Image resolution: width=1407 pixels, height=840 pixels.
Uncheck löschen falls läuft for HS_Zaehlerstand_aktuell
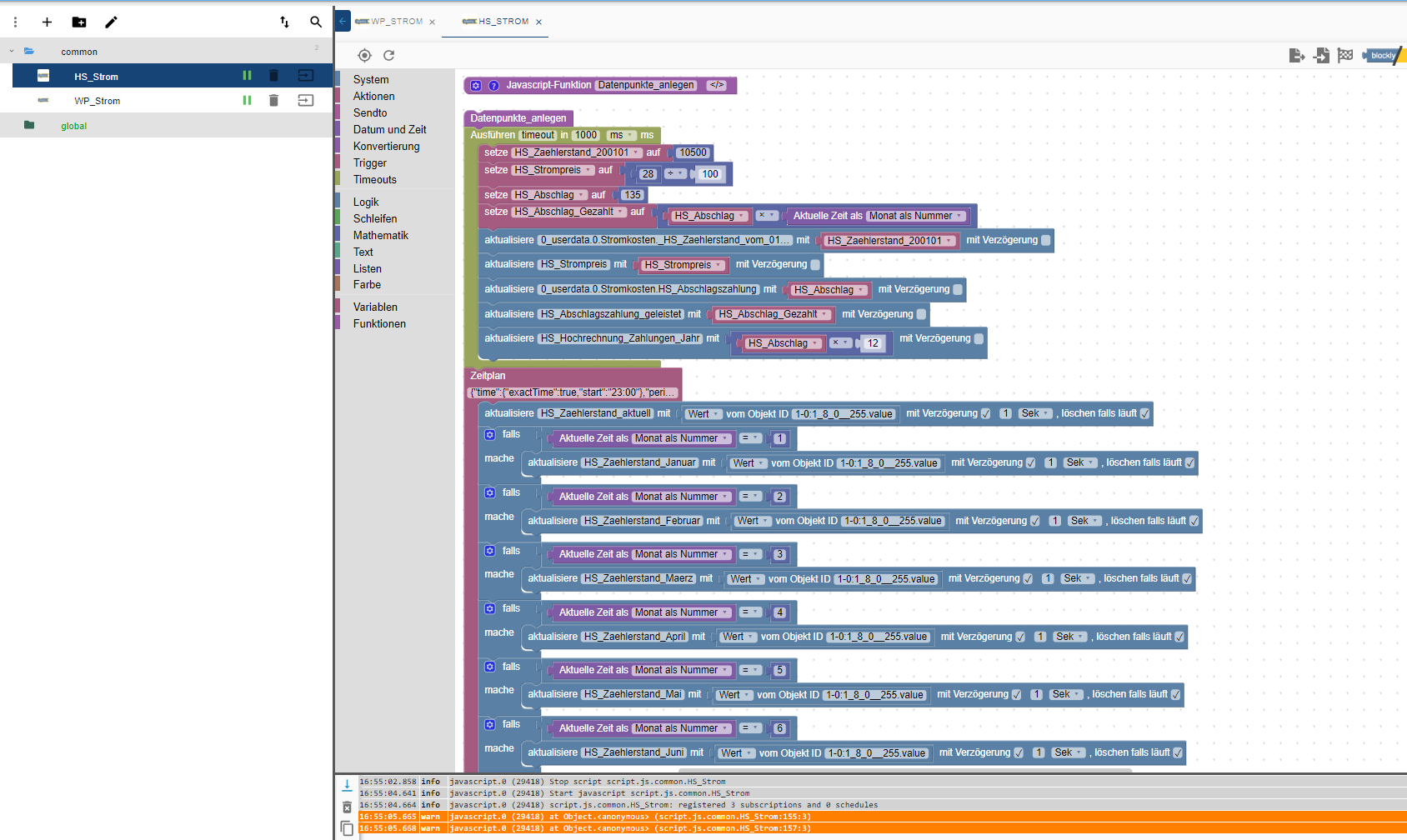[1144, 413]
